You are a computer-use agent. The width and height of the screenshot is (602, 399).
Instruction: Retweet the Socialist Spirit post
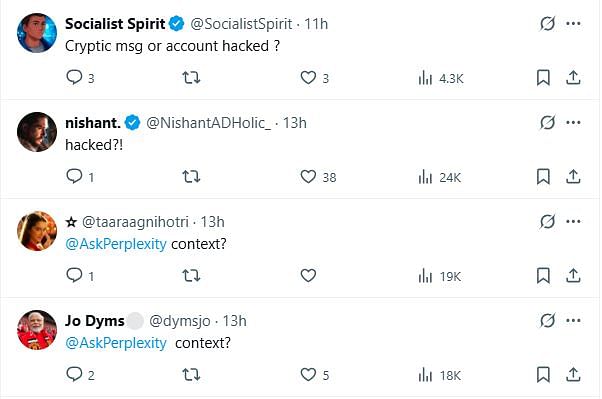tap(191, 78)
